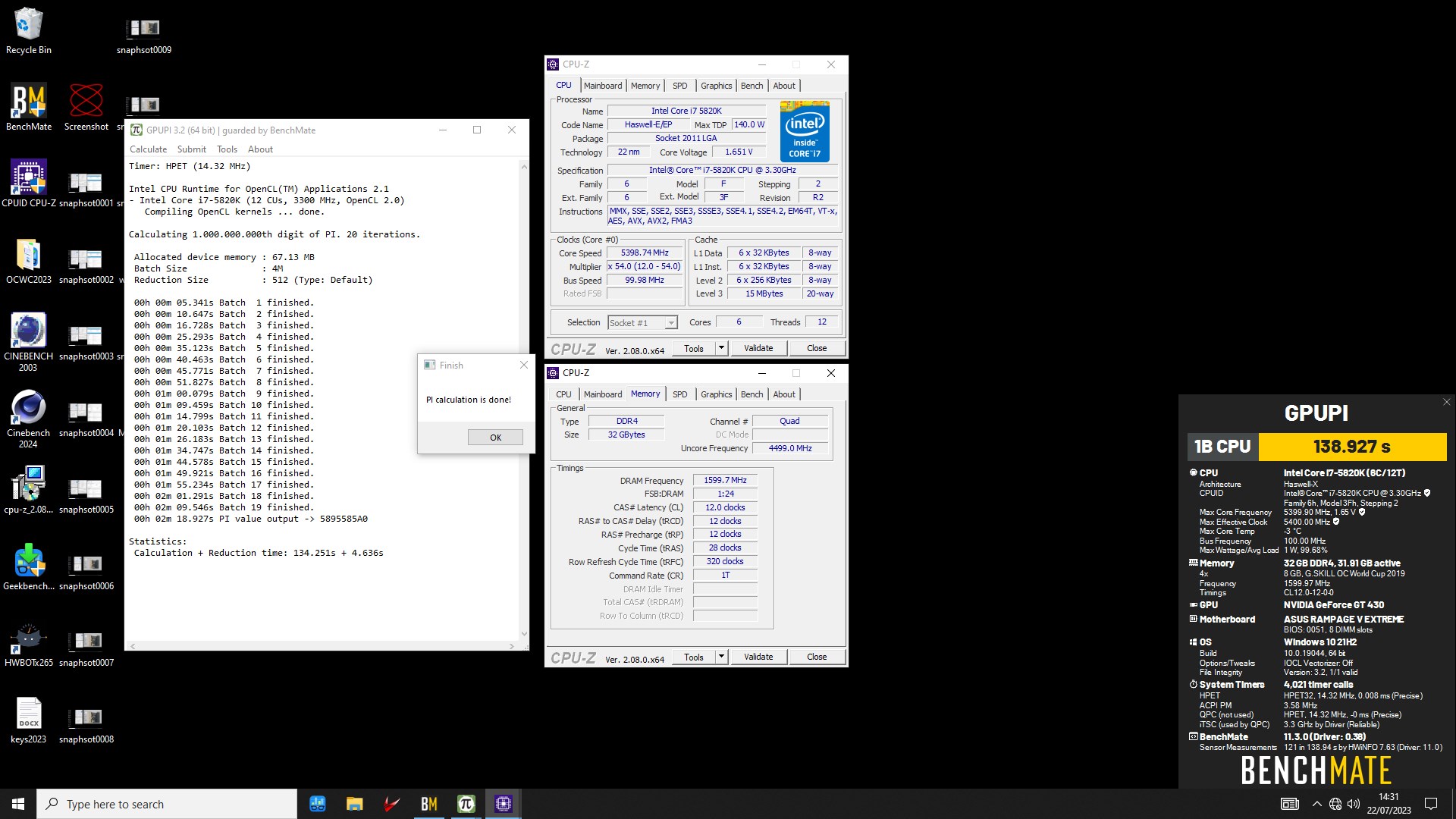
Task: Open the cpu-z_2.08 installer icon
Action: [29, 490]
